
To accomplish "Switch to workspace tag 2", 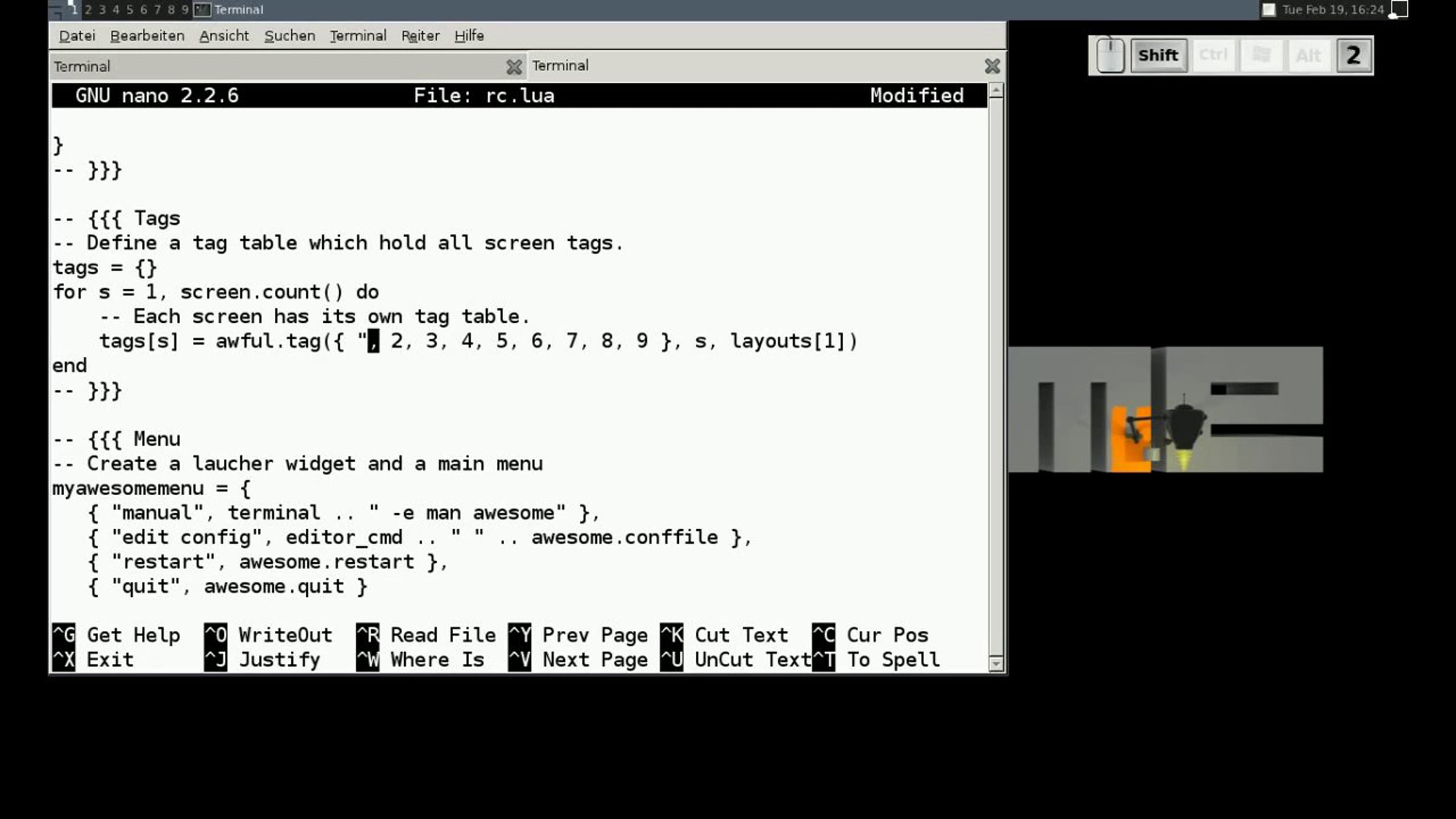I will coord(88,10).
